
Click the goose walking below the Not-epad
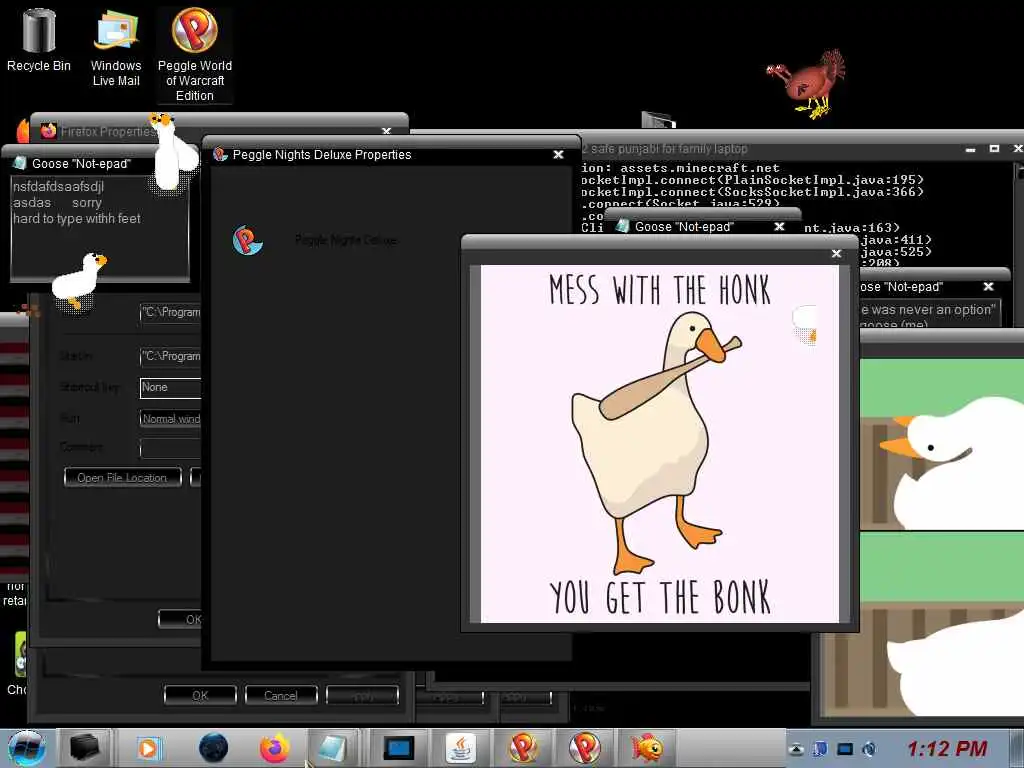coord(80,281)
